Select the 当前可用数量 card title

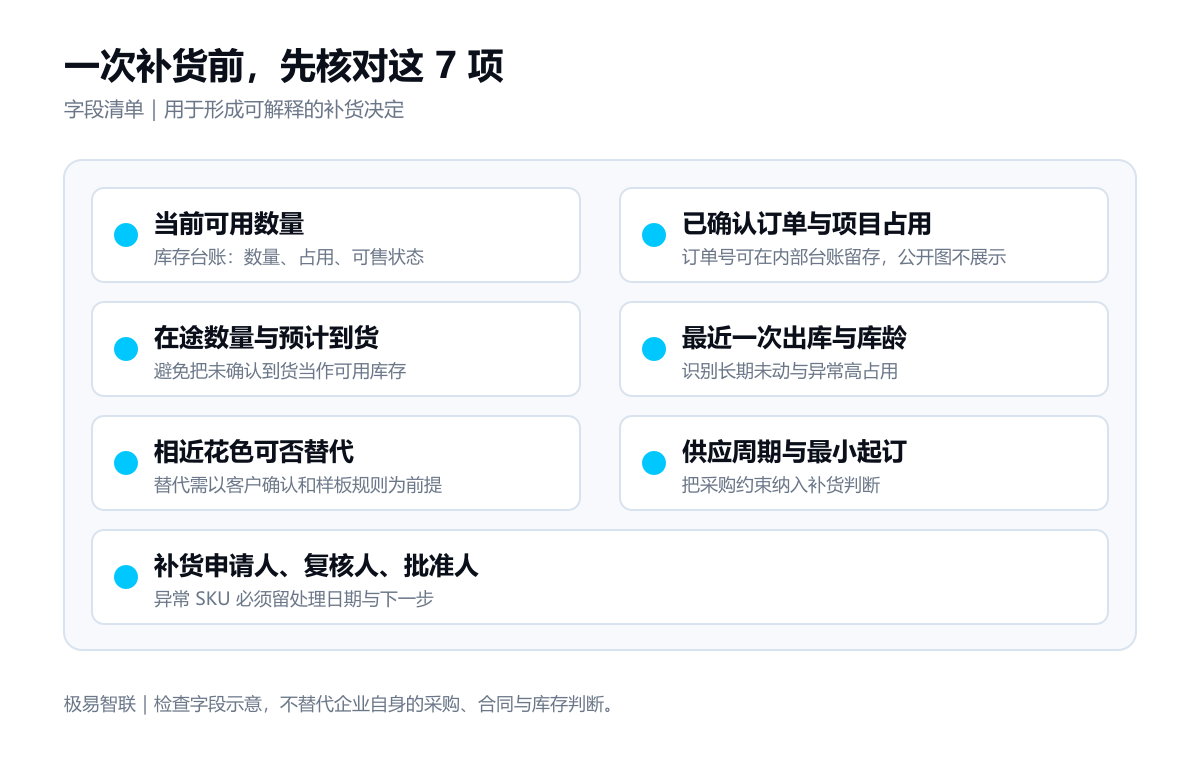point(229,223)
